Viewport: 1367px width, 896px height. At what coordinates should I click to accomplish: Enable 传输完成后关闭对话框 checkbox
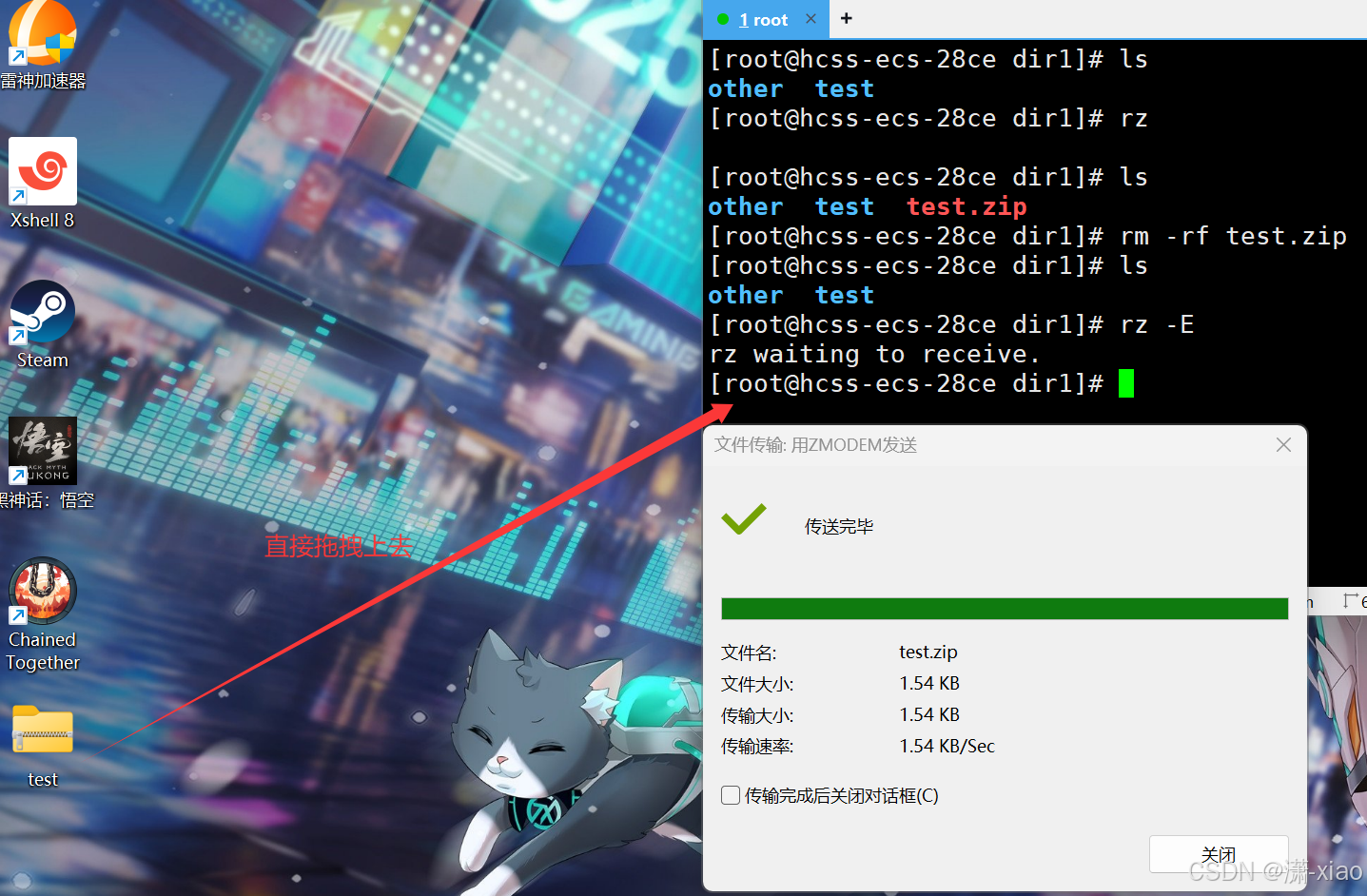click(x=731, y=795)
